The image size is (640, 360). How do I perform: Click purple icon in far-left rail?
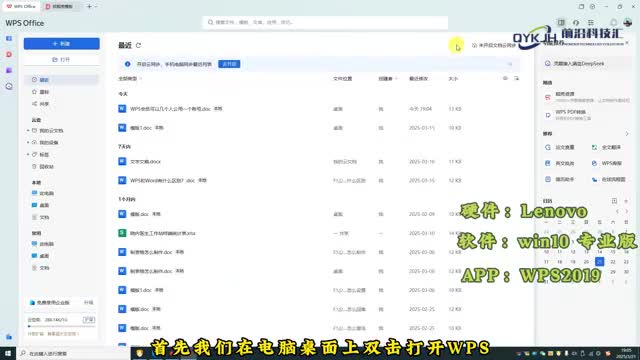(9, 70)
